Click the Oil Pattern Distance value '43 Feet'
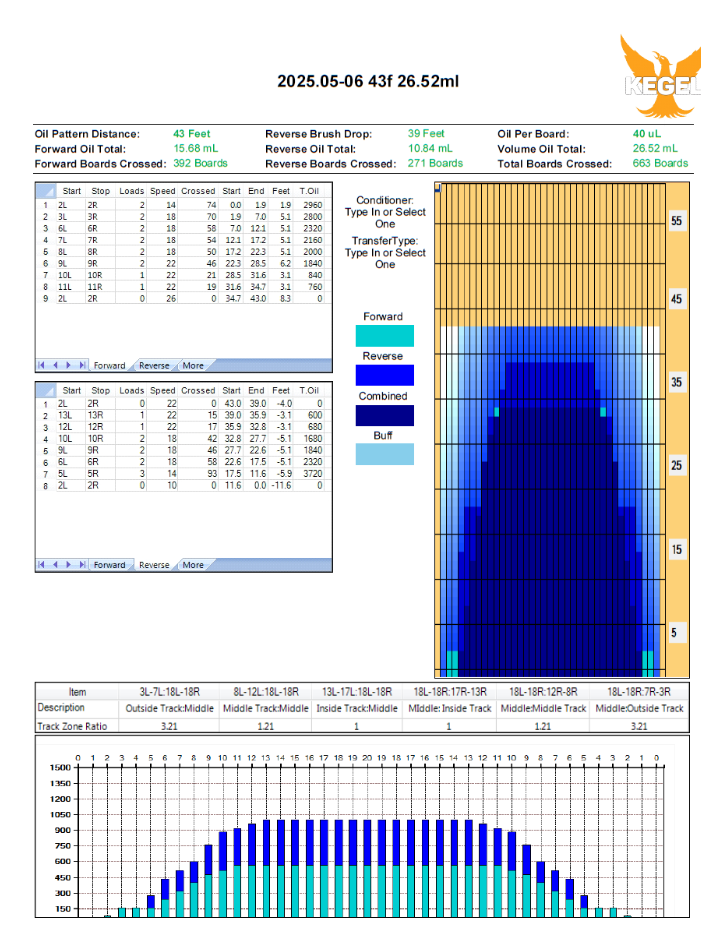The height and width of the screenshot is (935, 701). (192, 134)
